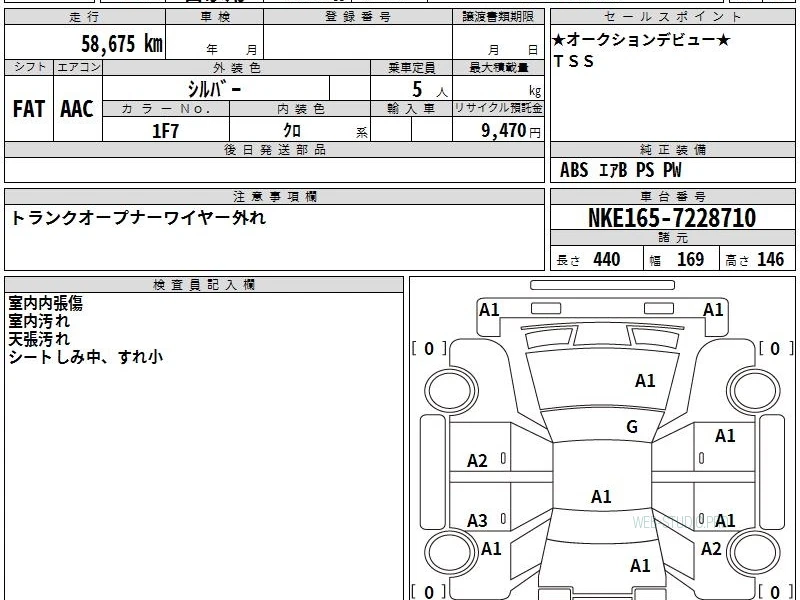
Task: Select the 検査員記入欄 header bar
Action: click(x=204, y=285)
